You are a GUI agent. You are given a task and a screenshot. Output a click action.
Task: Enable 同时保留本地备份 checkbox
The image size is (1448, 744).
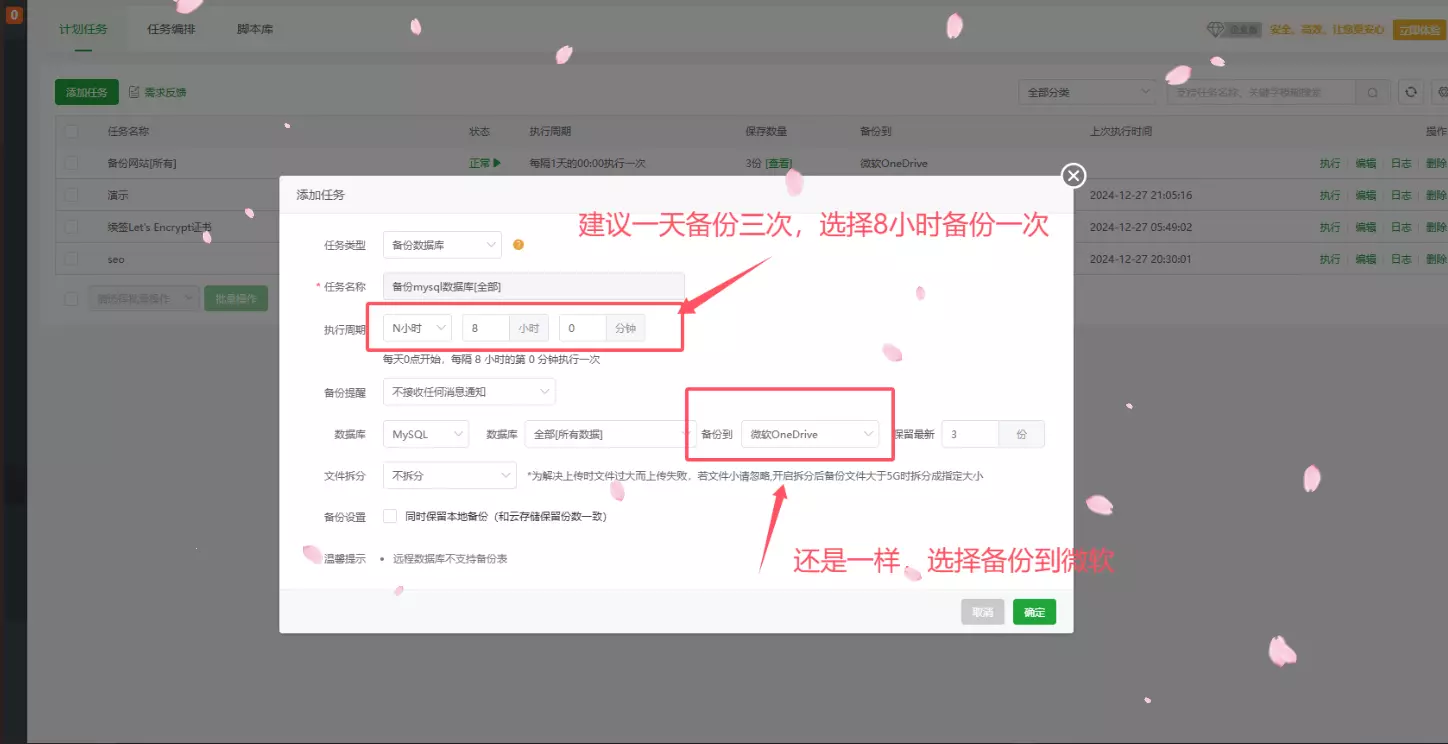click(x=389, y=515)
